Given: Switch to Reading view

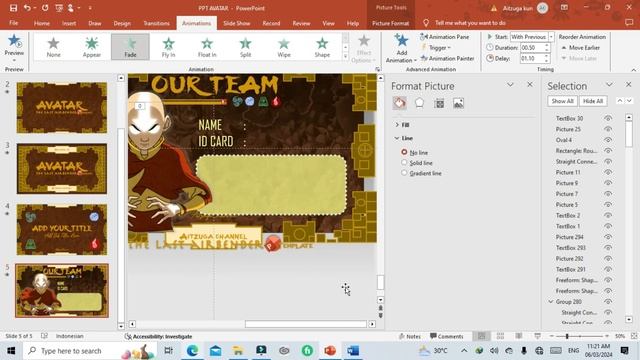Looking at the screenshot, I should tap(519, 336).
